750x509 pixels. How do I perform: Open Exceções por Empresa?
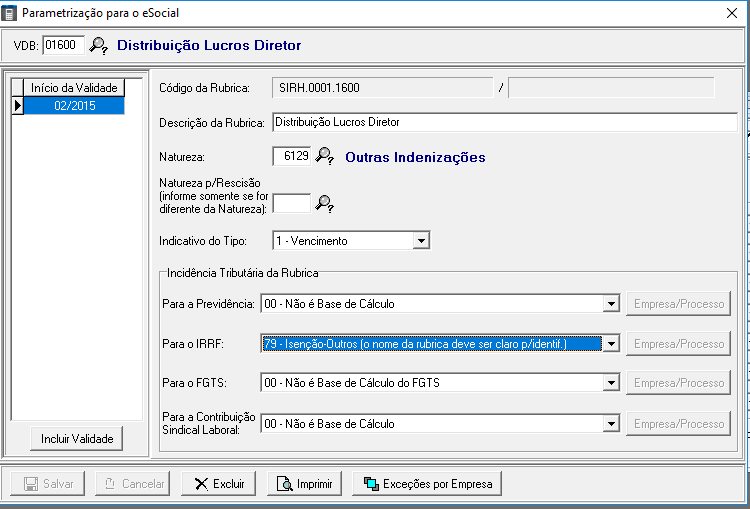(427, 484)
